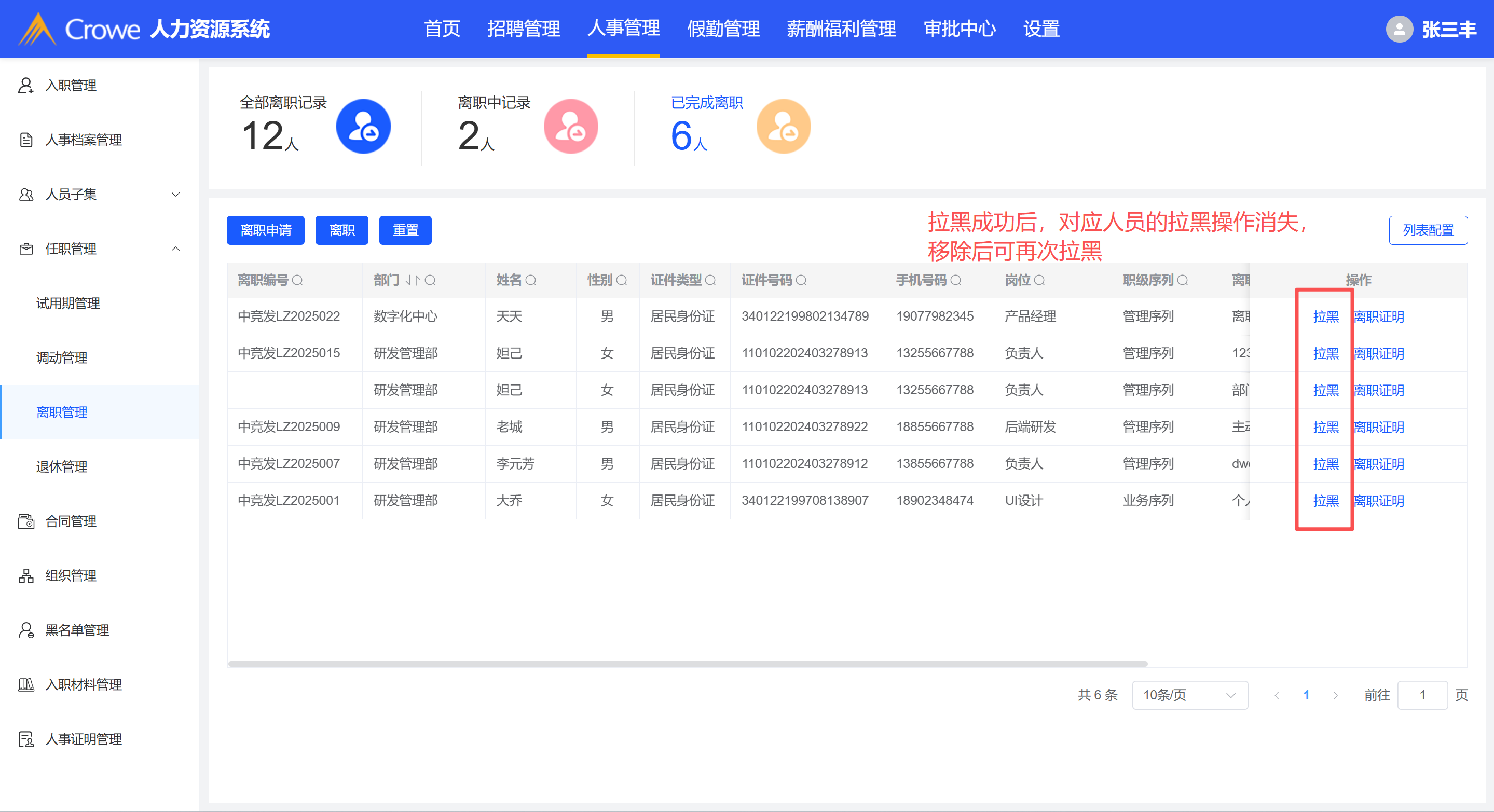
Task: Open the 10条/页 page size dropdown
Action: (x=1189, y=695)
